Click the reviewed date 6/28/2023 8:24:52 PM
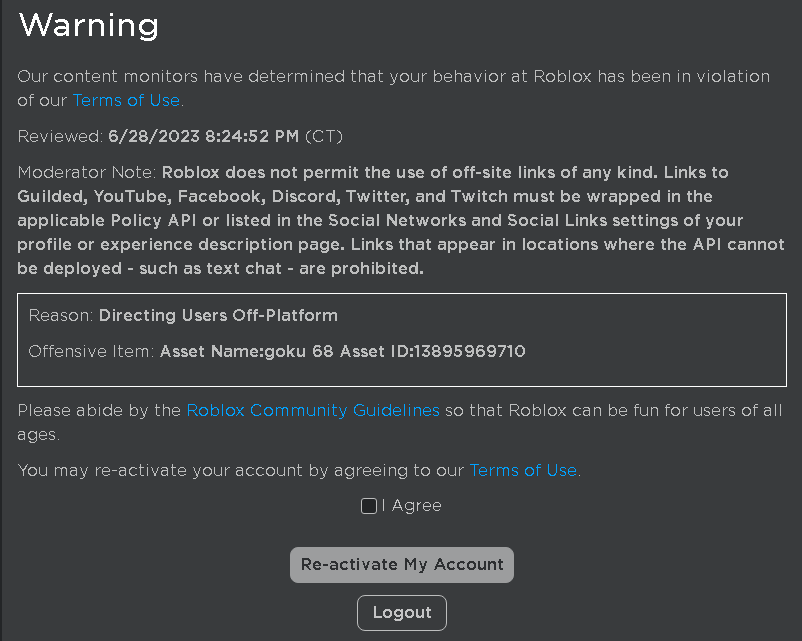Screen dimensions: 802x641 point(203,136)
